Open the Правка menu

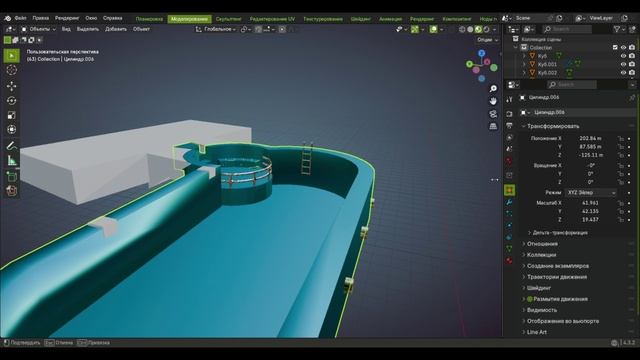(x=40, y=18)
